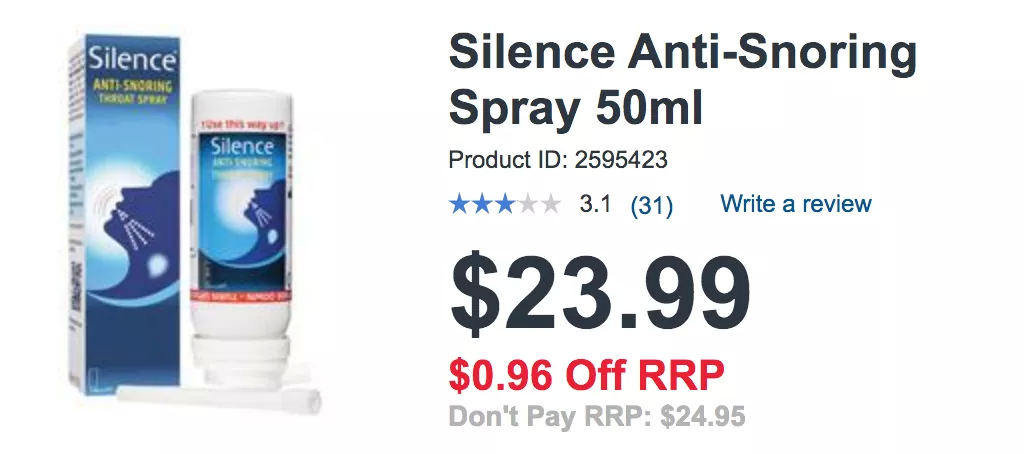1024x454 pixels.
Task: Click the Don't Pay RRP $24.95 text
Action: coord(597,416)
